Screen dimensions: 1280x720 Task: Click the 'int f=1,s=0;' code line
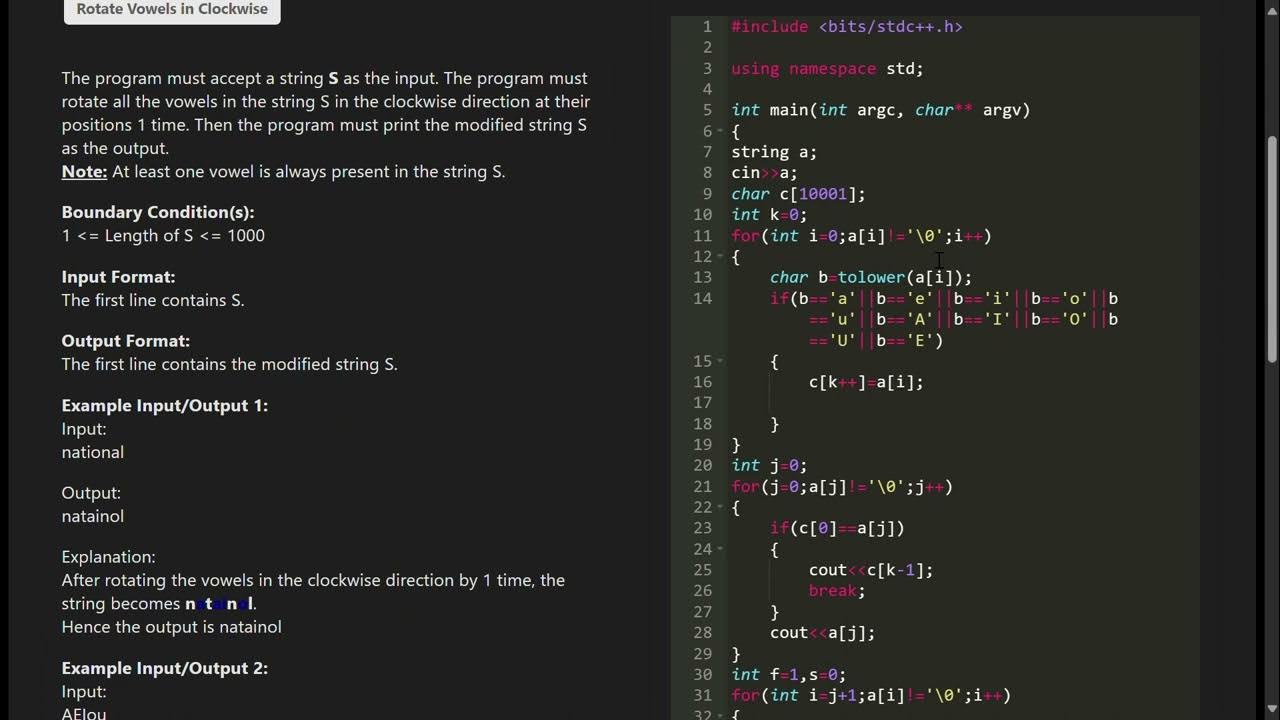click(788, 674)
